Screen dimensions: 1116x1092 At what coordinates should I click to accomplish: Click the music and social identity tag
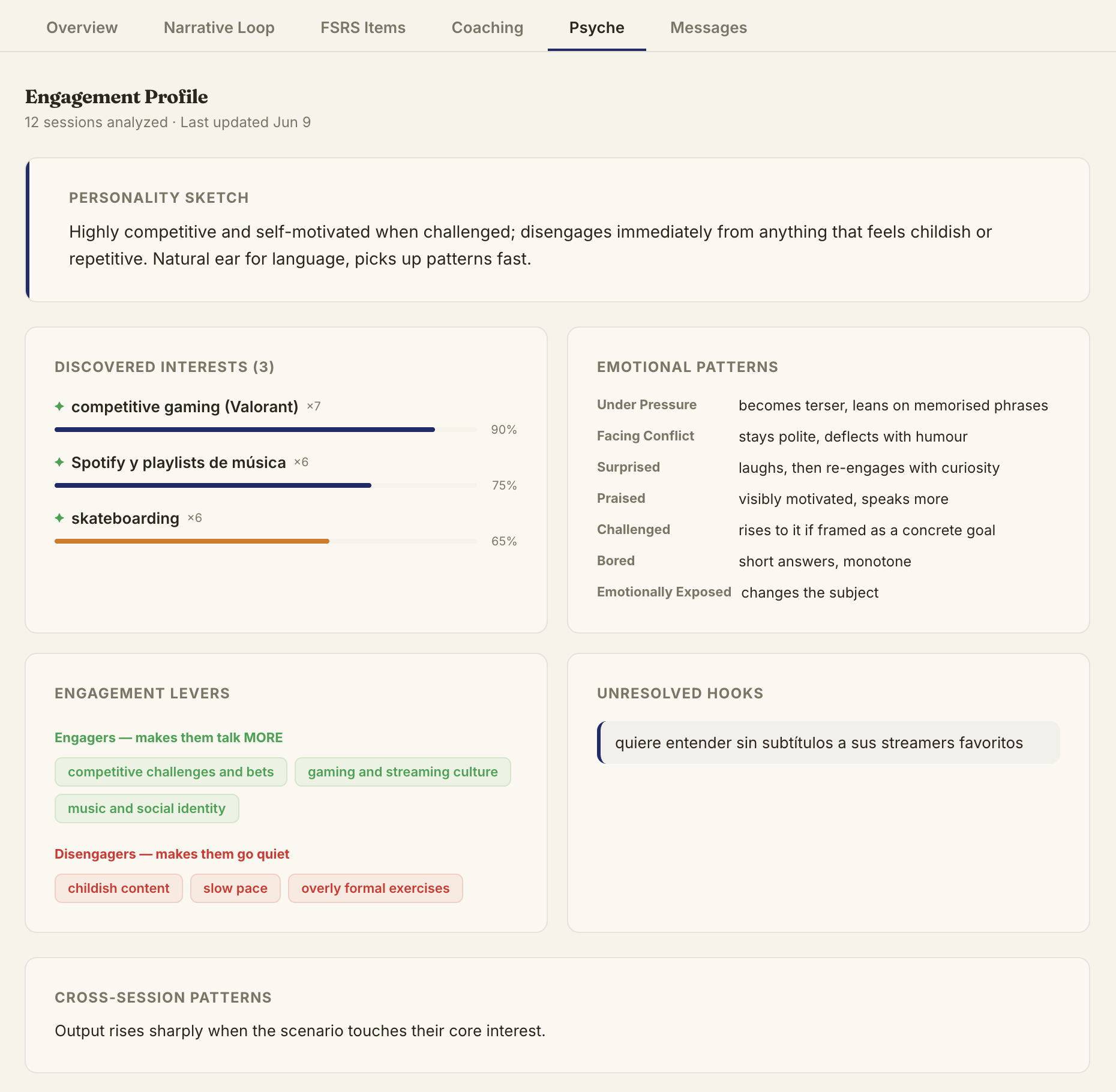(x=147, y=808)
